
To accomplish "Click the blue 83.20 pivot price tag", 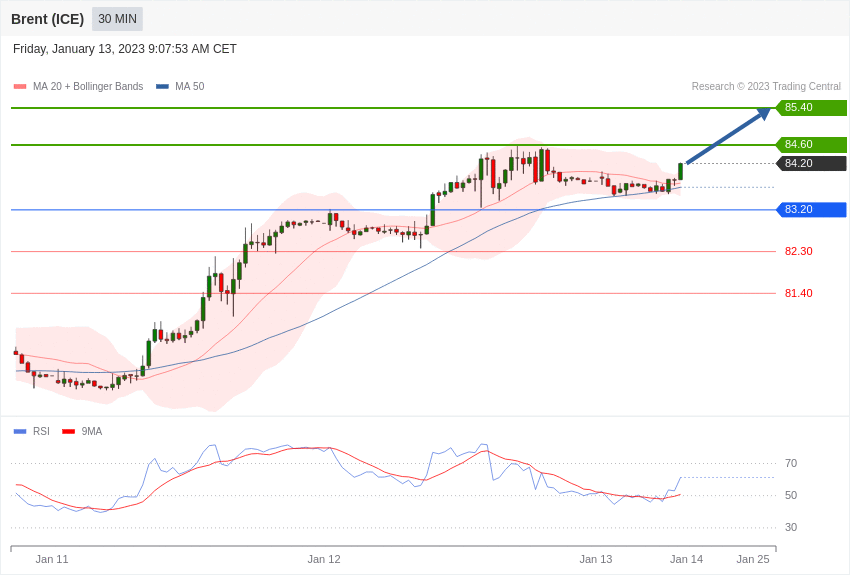I will 811,210.
